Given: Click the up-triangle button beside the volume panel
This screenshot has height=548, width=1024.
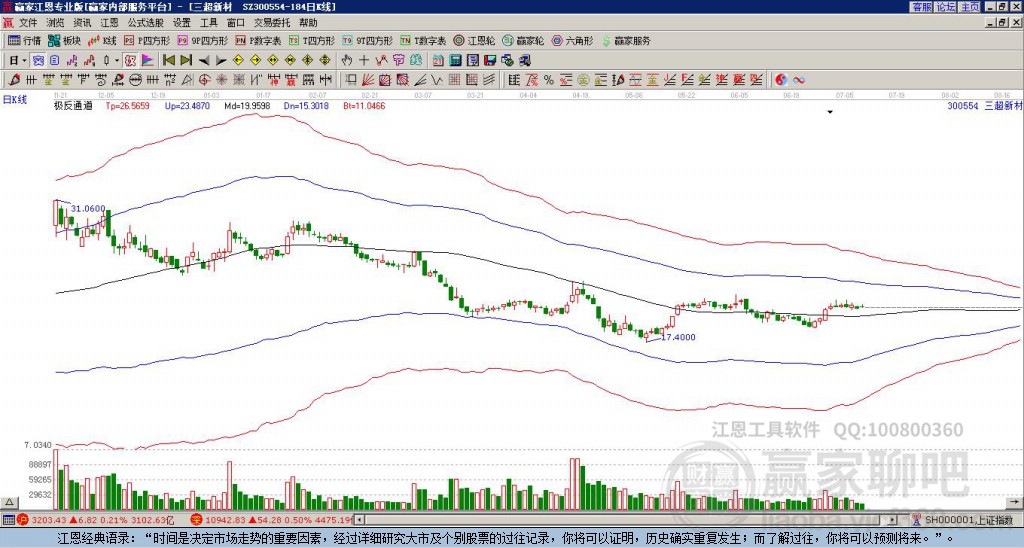Looking at the screenshot, I should (x=10, y=502).
